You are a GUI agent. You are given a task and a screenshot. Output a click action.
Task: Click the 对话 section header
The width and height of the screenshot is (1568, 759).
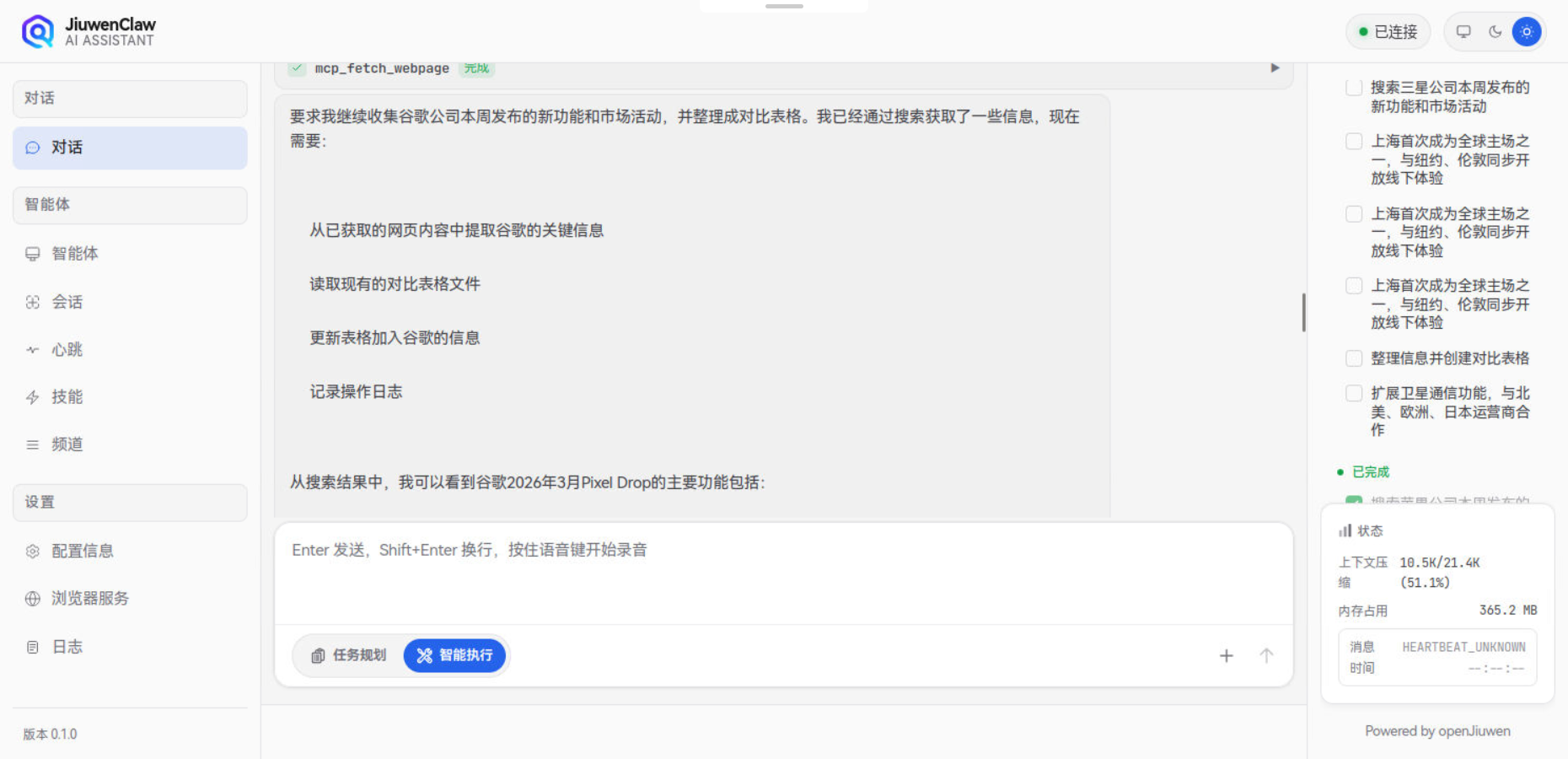point(130,99)
